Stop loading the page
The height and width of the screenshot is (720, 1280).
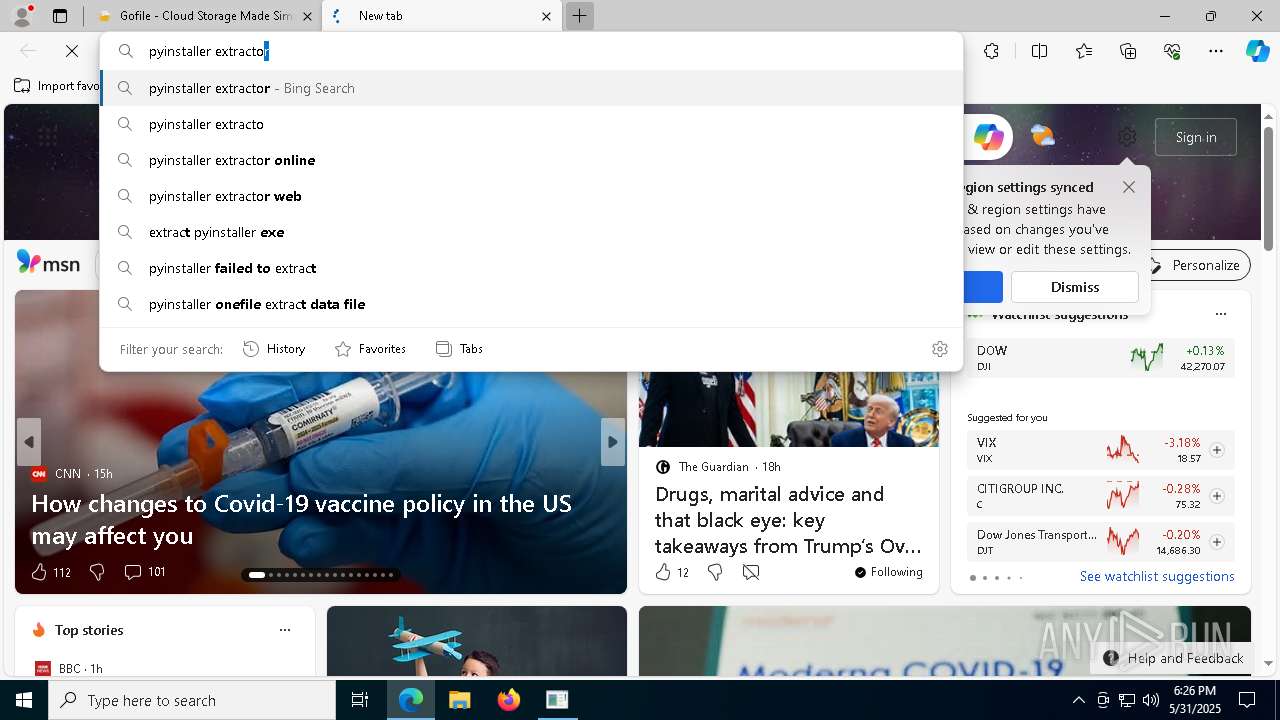pos(72,51)
